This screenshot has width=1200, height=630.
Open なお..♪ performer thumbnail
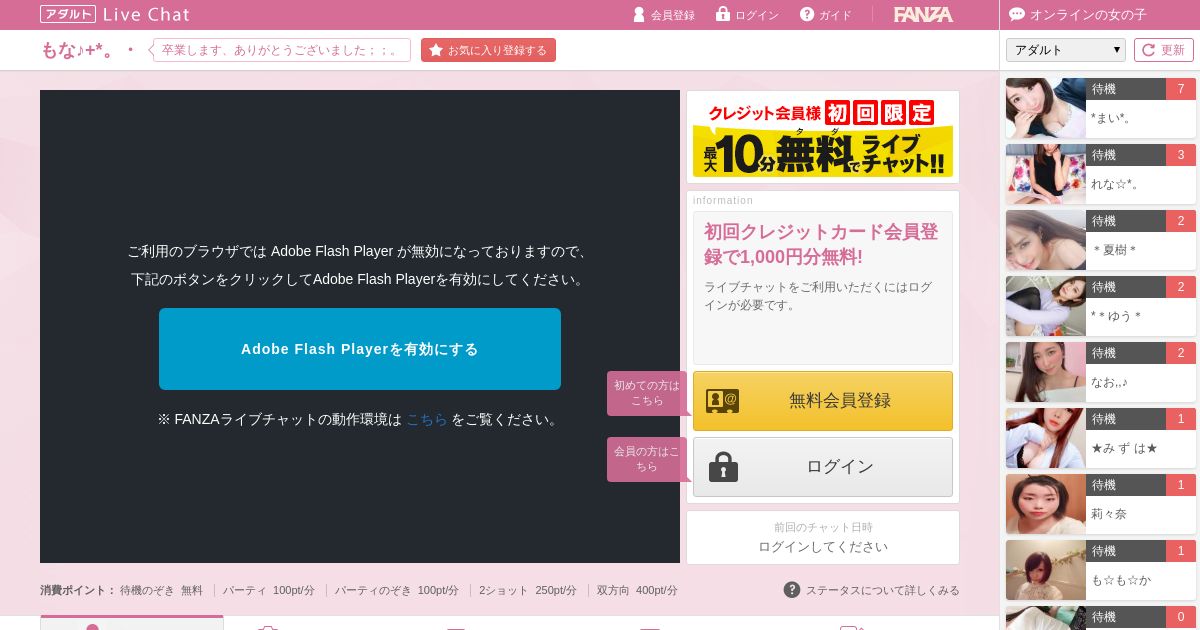pyautogui.click(x=1046, y=372)
